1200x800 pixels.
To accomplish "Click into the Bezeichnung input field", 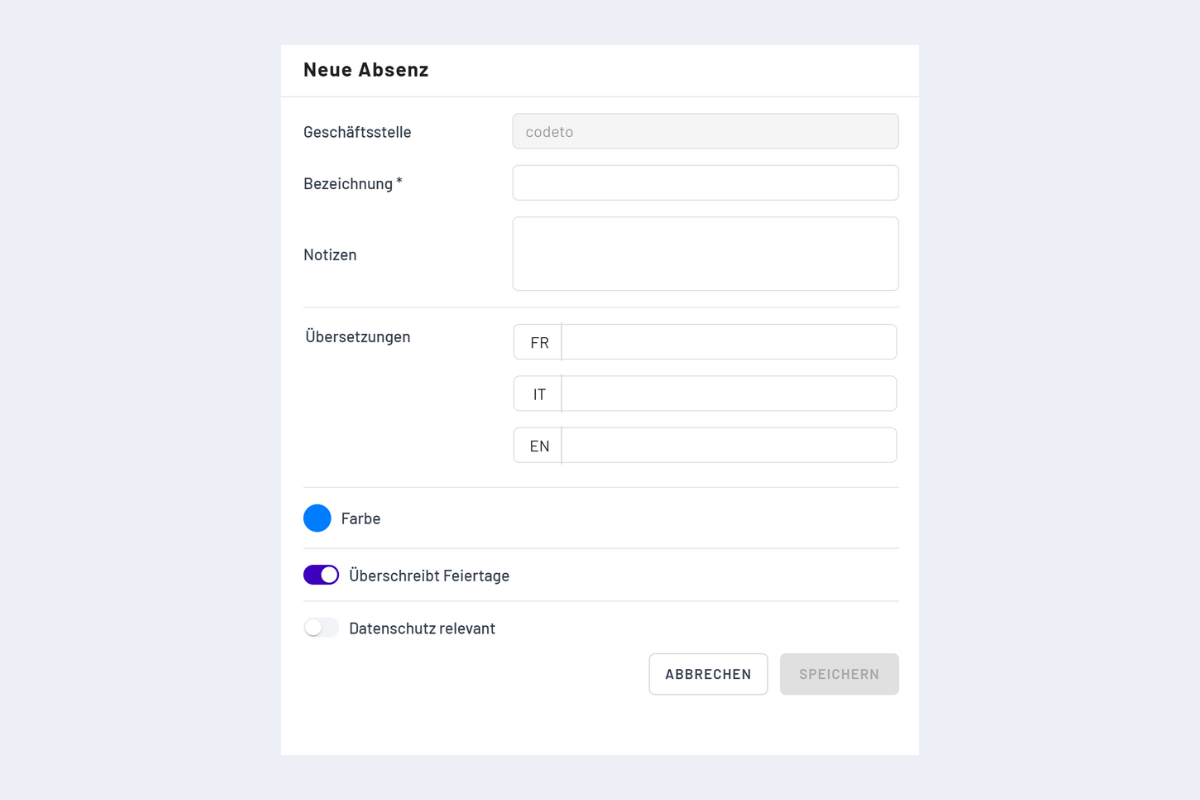I will point(705,183).
